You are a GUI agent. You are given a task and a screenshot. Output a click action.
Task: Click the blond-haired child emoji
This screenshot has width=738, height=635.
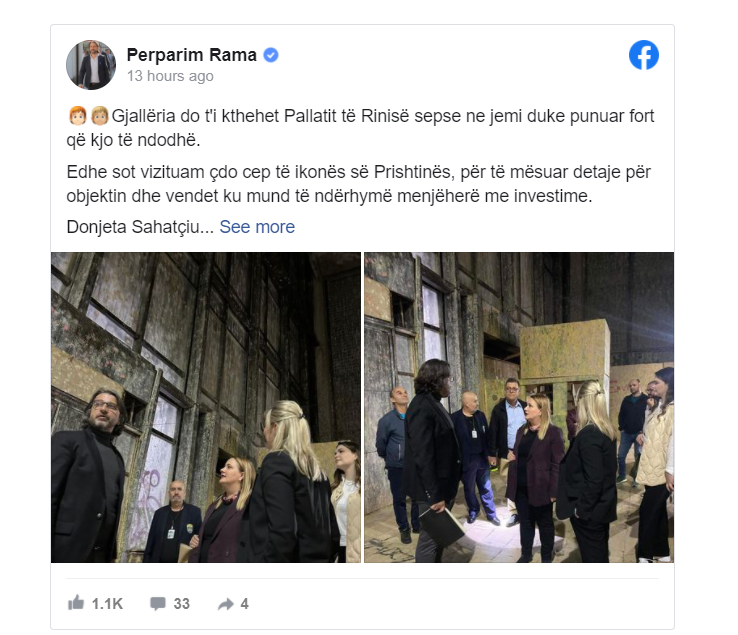click(x=99, y=116)
